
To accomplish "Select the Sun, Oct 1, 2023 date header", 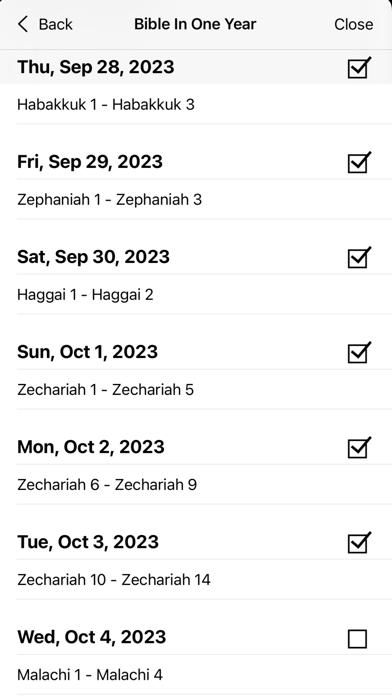I will tap(87, 352).
